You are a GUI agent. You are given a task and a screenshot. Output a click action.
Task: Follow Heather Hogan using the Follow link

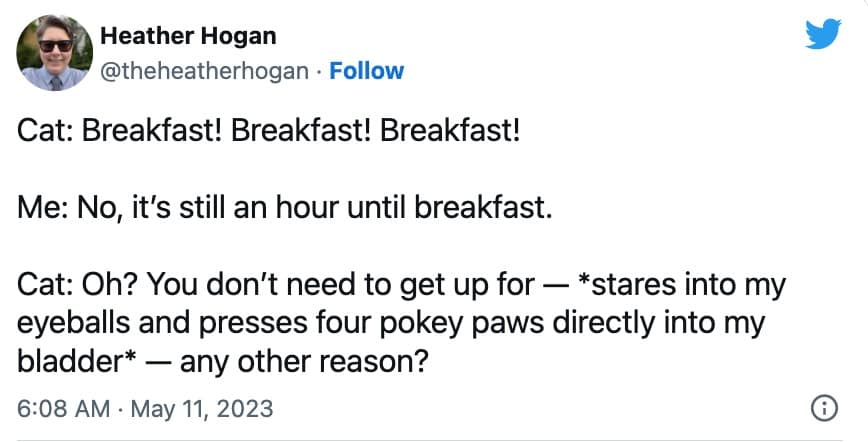pyautogui.click(x=367, y=71)
